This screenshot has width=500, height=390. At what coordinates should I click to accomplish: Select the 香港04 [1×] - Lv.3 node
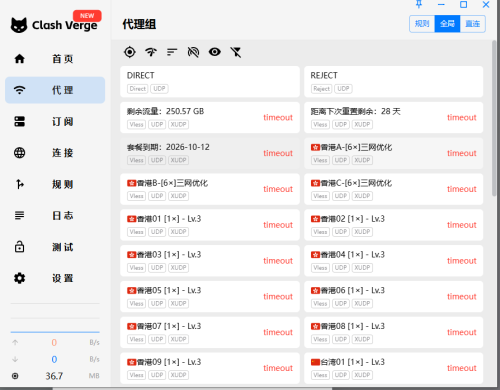coord(394,261)
